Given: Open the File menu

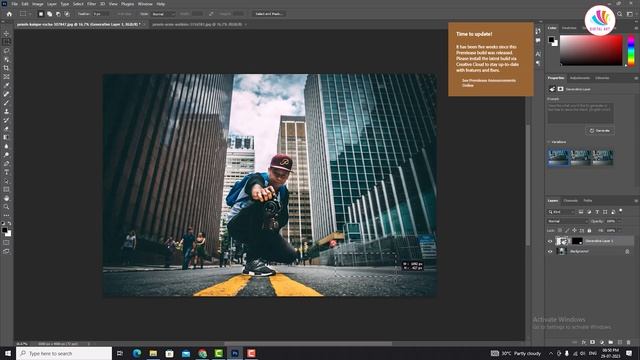Looking at the screenshot, I should [15, 4].
